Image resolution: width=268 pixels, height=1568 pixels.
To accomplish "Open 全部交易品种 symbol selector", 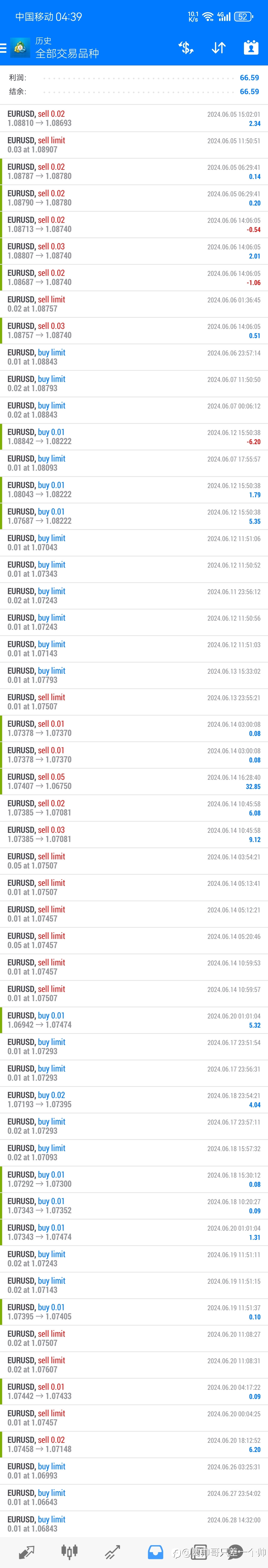I will point(67,54).
